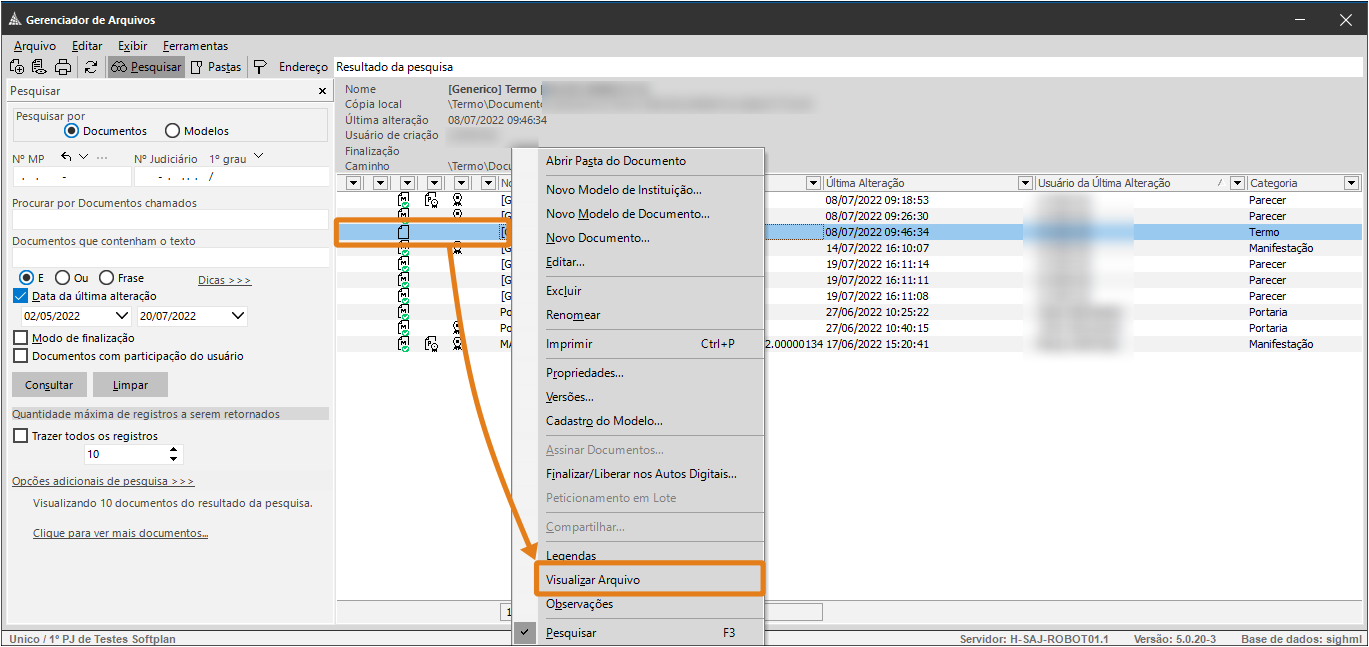Toggle the Pesquisar binoculars toolbar button
This screenshot has height=647, width=1369.
(x=146, y=67)
